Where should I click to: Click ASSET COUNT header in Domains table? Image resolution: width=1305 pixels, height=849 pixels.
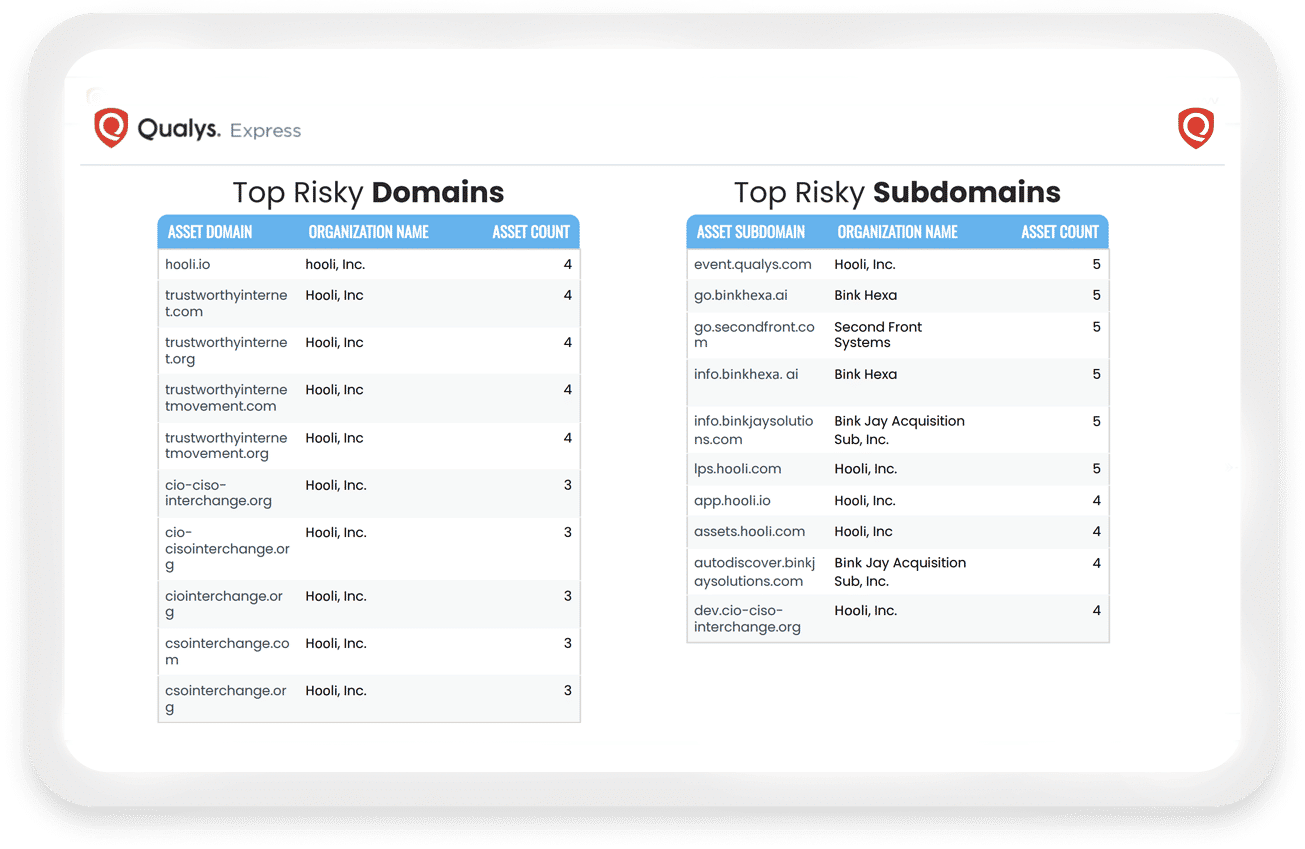pyautogui.click(x=531, y=232)
